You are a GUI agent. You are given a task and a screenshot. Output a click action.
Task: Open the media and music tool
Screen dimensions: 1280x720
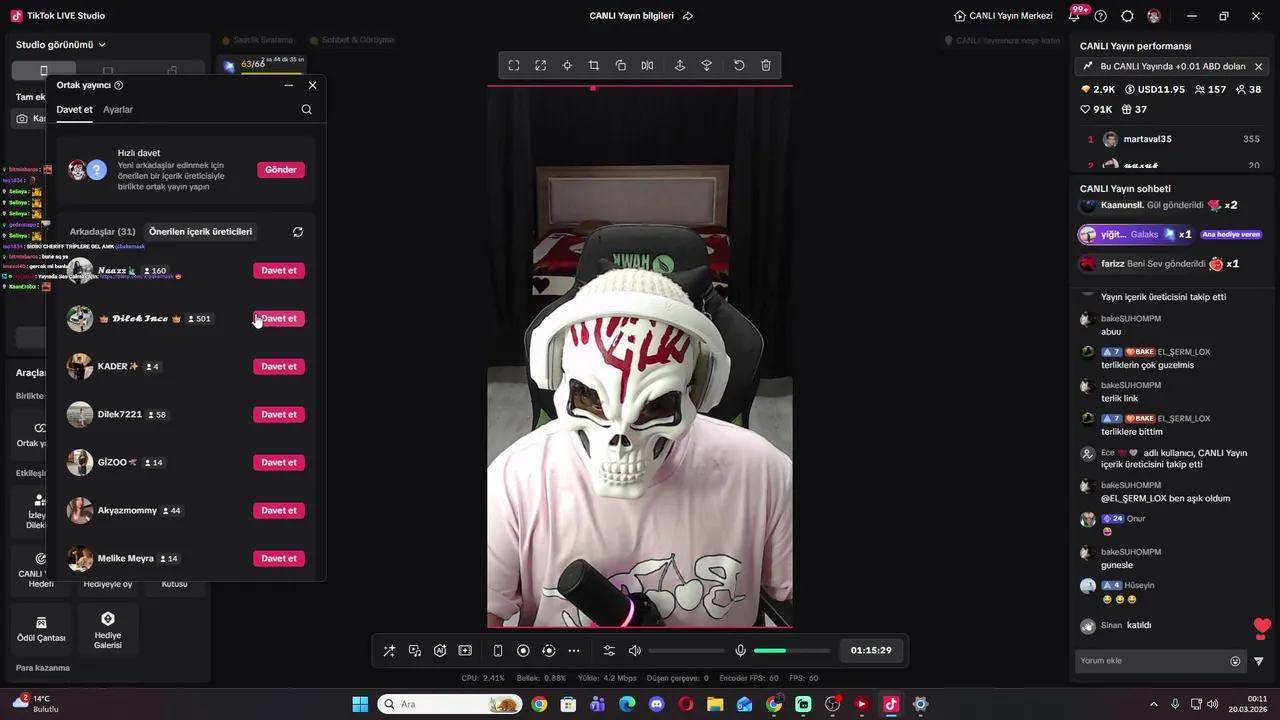415,651
